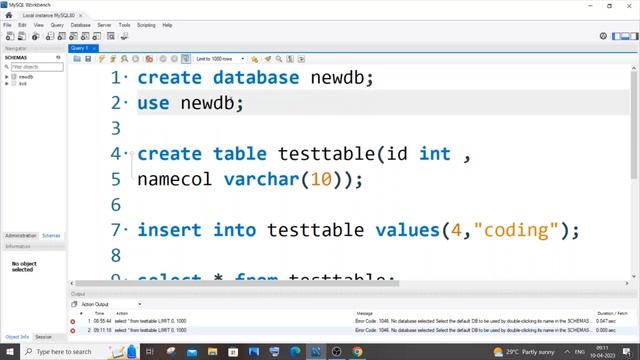This screenshot has height=360, width=640.
Task: Open Google Chrome from the taskbar
Action: [x=358, y=351]
